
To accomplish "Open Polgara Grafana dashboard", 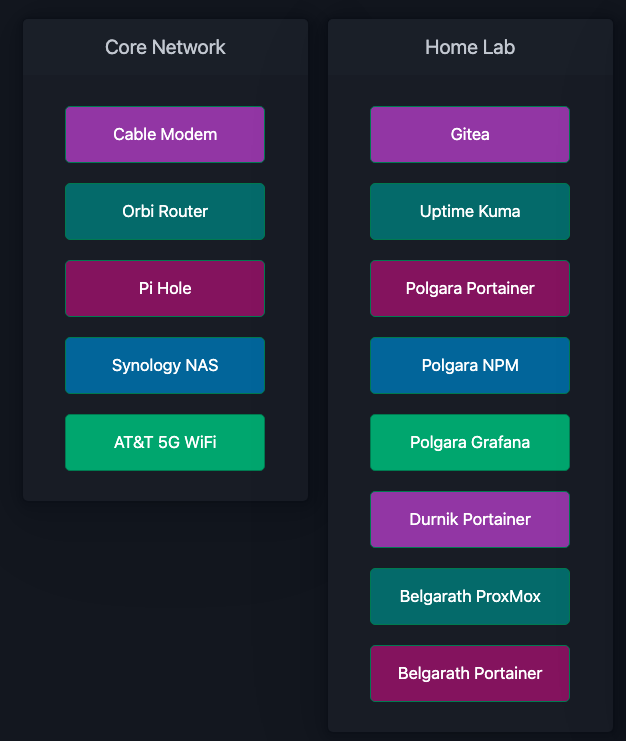I will click(470, 442).
